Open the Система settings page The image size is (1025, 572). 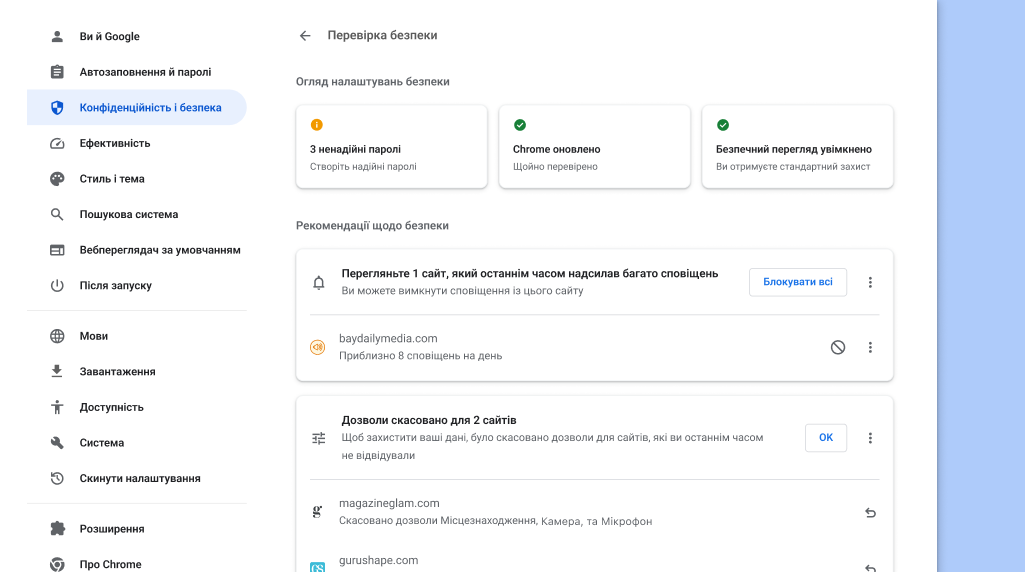(x=137, y=443)
